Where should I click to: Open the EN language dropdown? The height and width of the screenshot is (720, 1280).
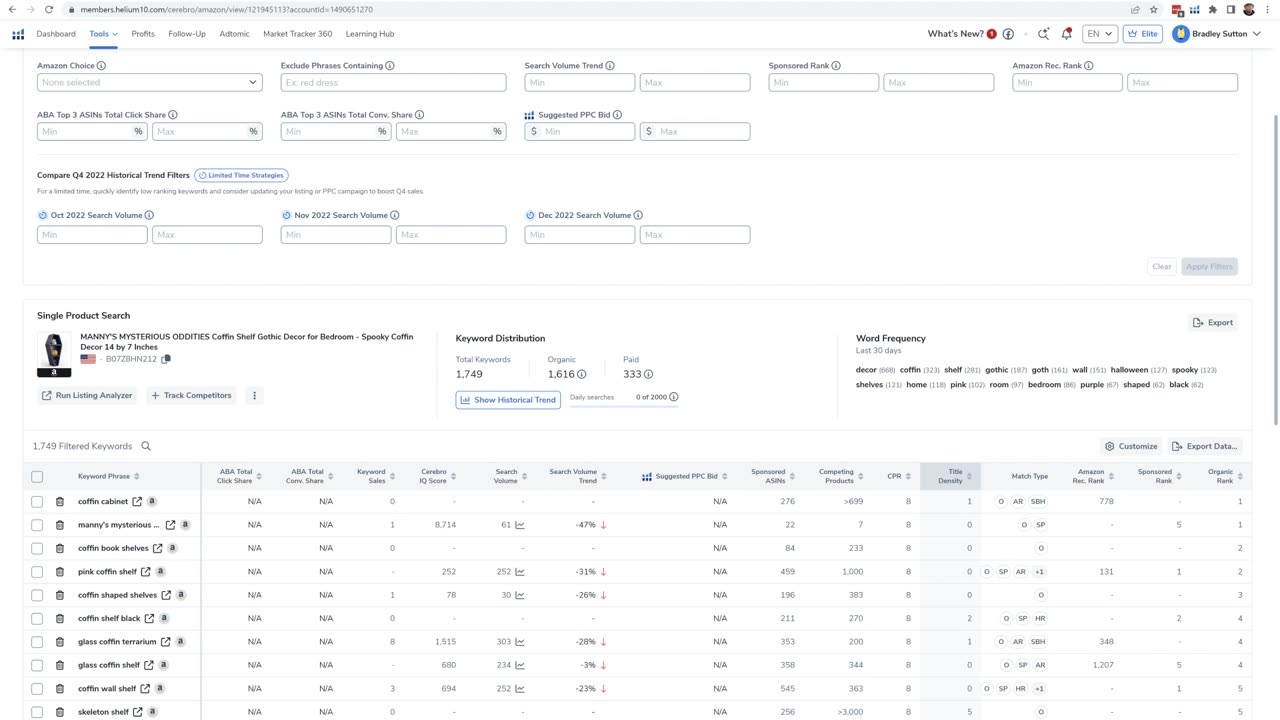(1099, 34)
